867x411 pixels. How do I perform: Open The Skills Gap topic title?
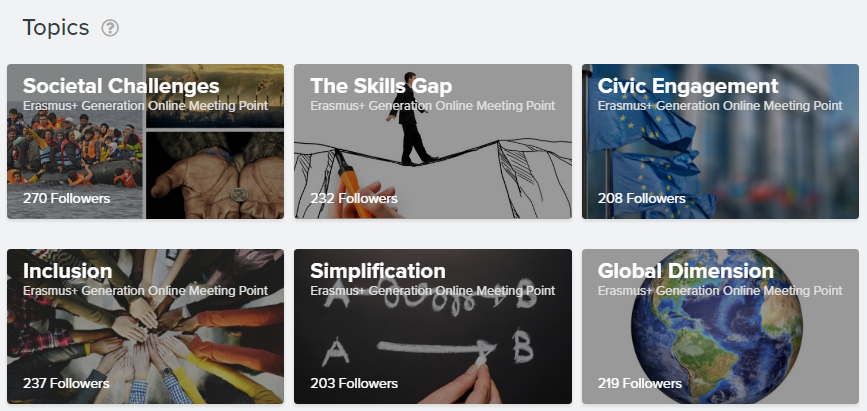[x=381, y=86]
